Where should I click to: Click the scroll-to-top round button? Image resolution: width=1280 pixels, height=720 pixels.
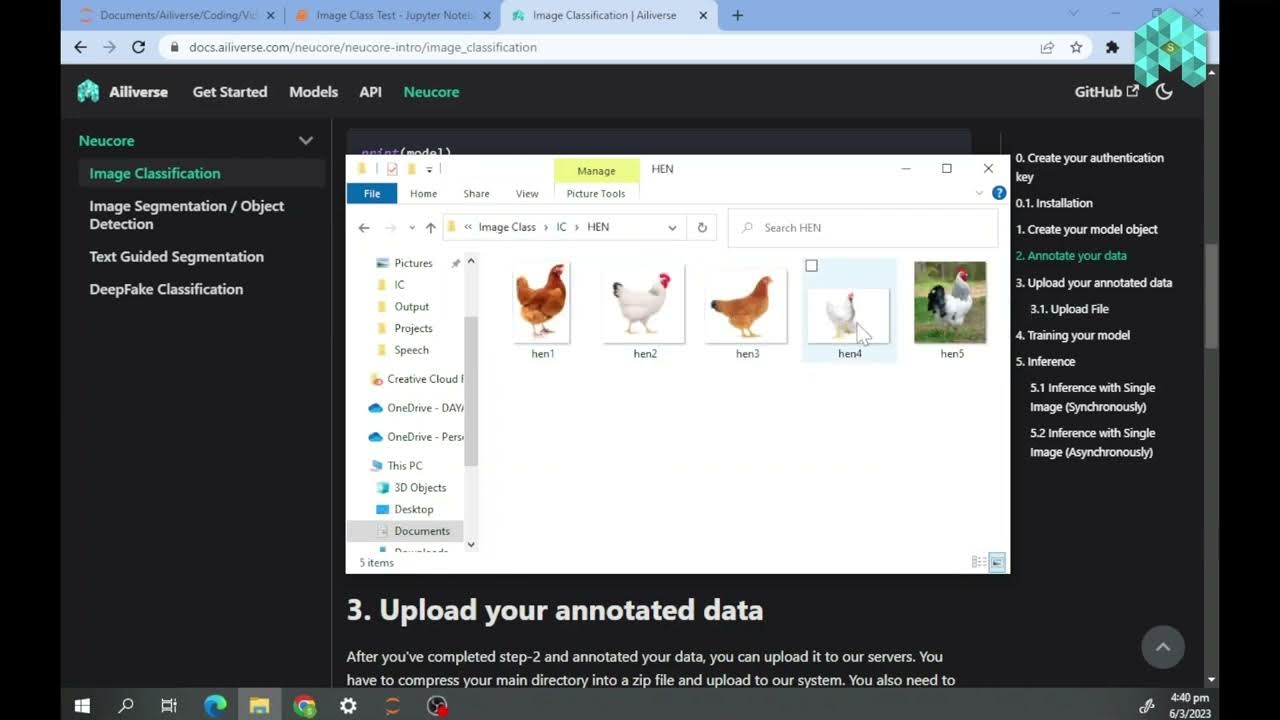pos(1163,647)
